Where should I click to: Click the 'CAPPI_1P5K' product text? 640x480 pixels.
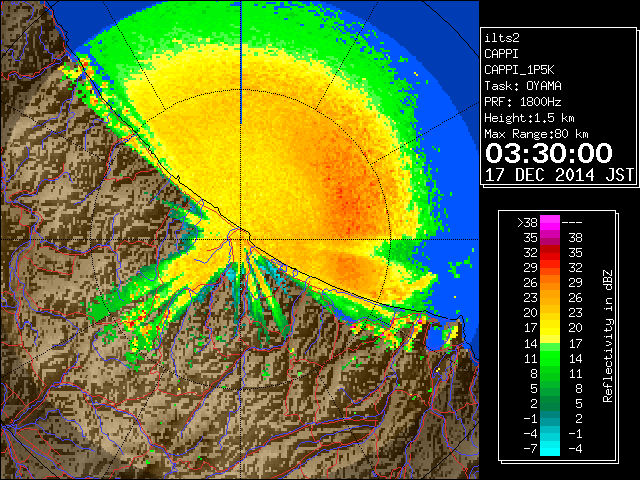519,70
